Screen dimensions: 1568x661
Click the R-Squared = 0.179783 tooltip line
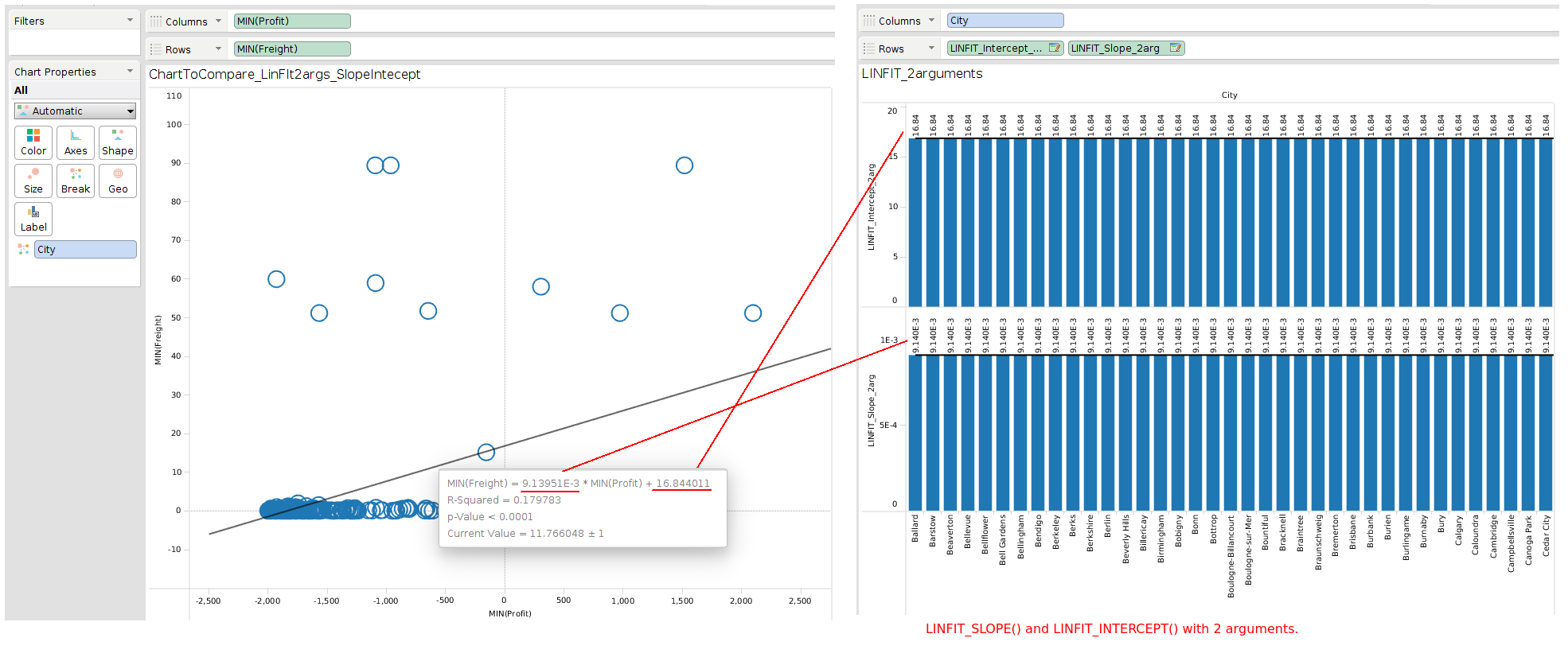pos(504,500)
